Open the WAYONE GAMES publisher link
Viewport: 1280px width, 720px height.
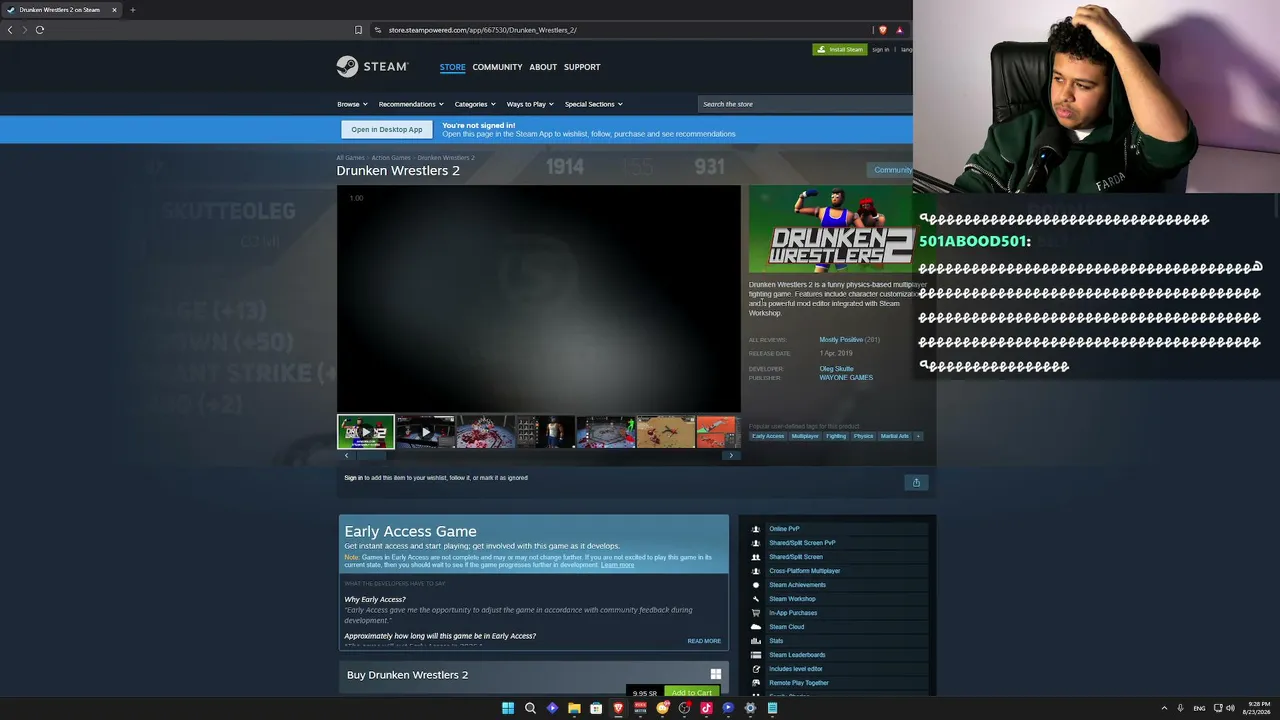[846, 378]
